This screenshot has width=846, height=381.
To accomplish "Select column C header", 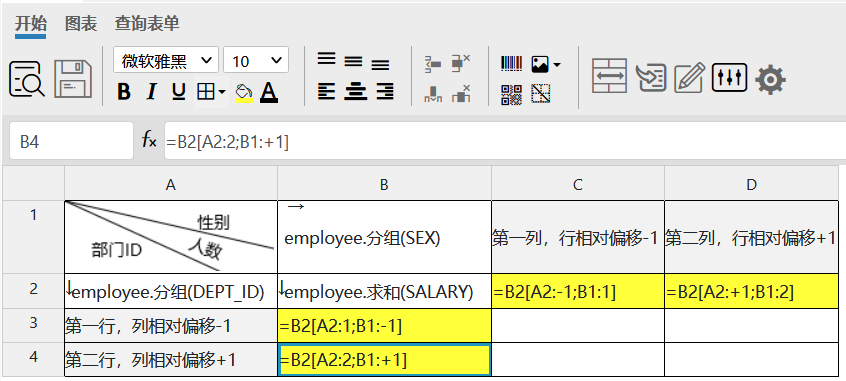I will pos(578,185).
